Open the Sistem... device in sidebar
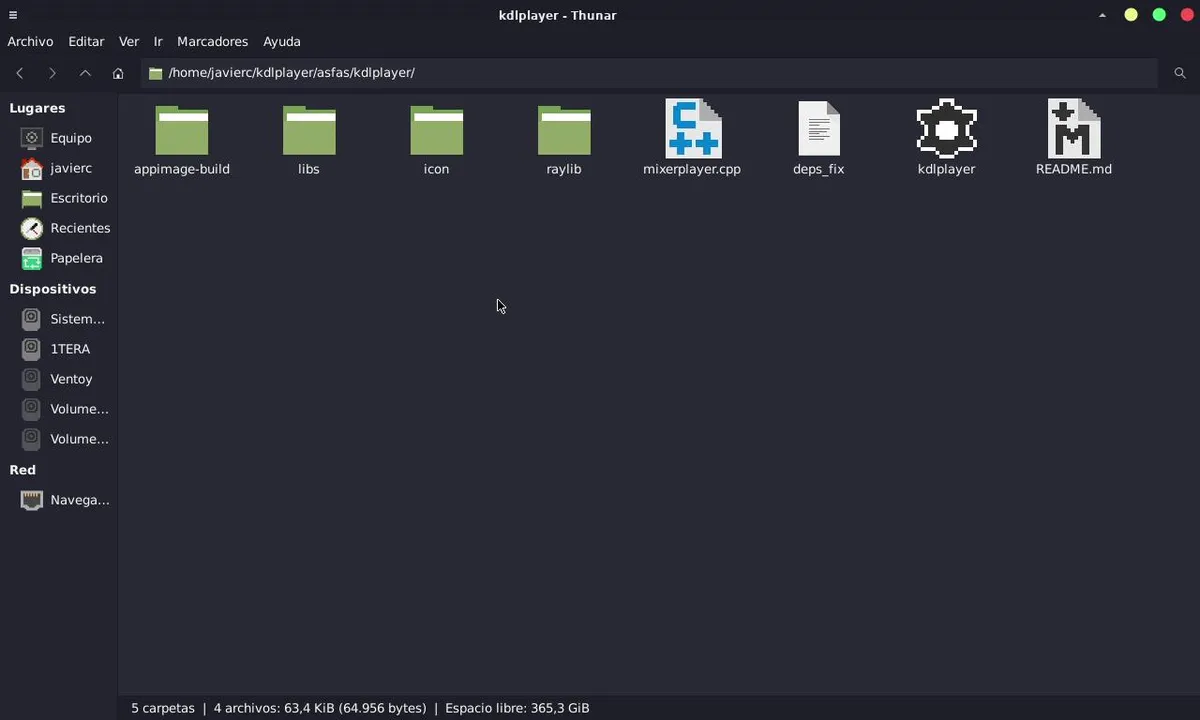 click(x=59, y=319)
